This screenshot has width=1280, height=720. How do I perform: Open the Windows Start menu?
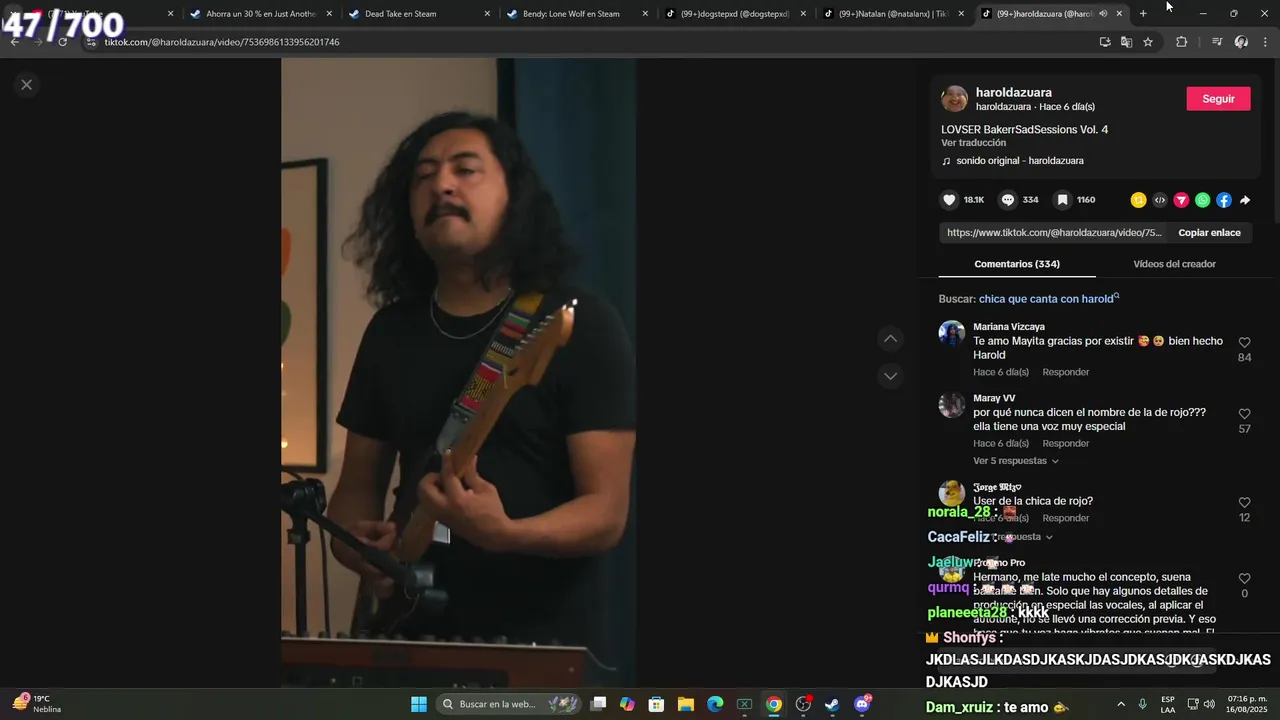[419, 704]
